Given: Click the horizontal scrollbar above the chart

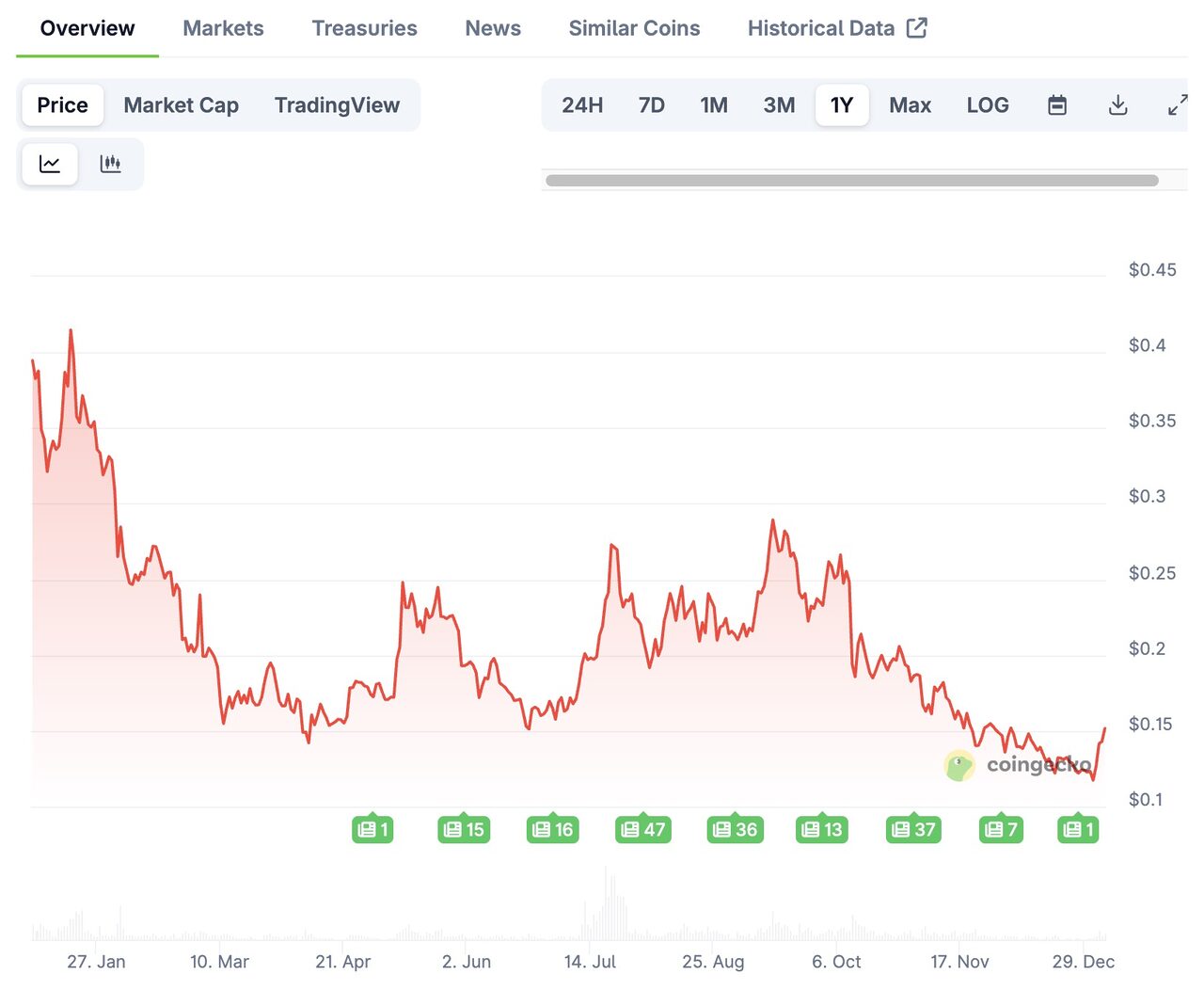Looking at the screenshot, I should (851, 181).
